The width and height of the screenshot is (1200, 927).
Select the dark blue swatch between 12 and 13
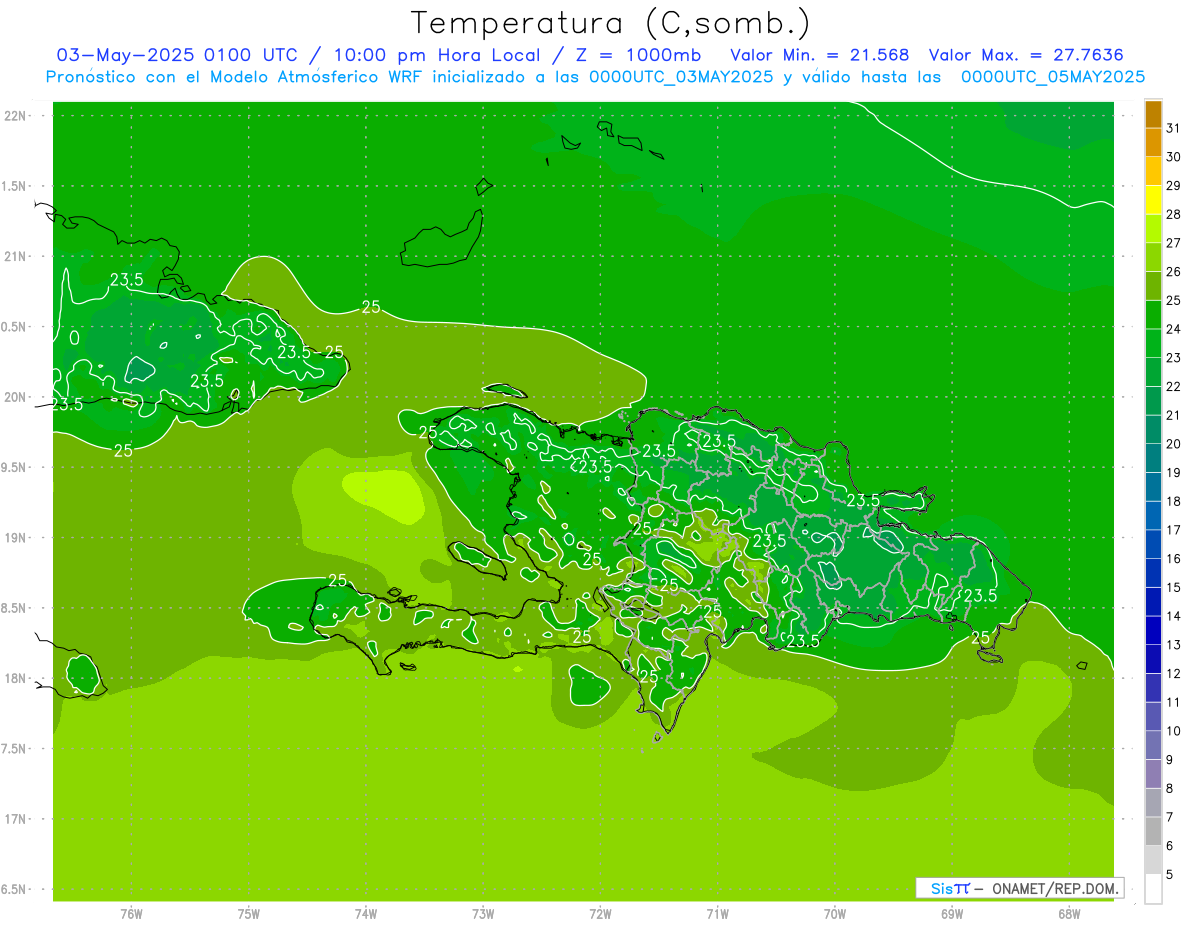(1153, 659)
